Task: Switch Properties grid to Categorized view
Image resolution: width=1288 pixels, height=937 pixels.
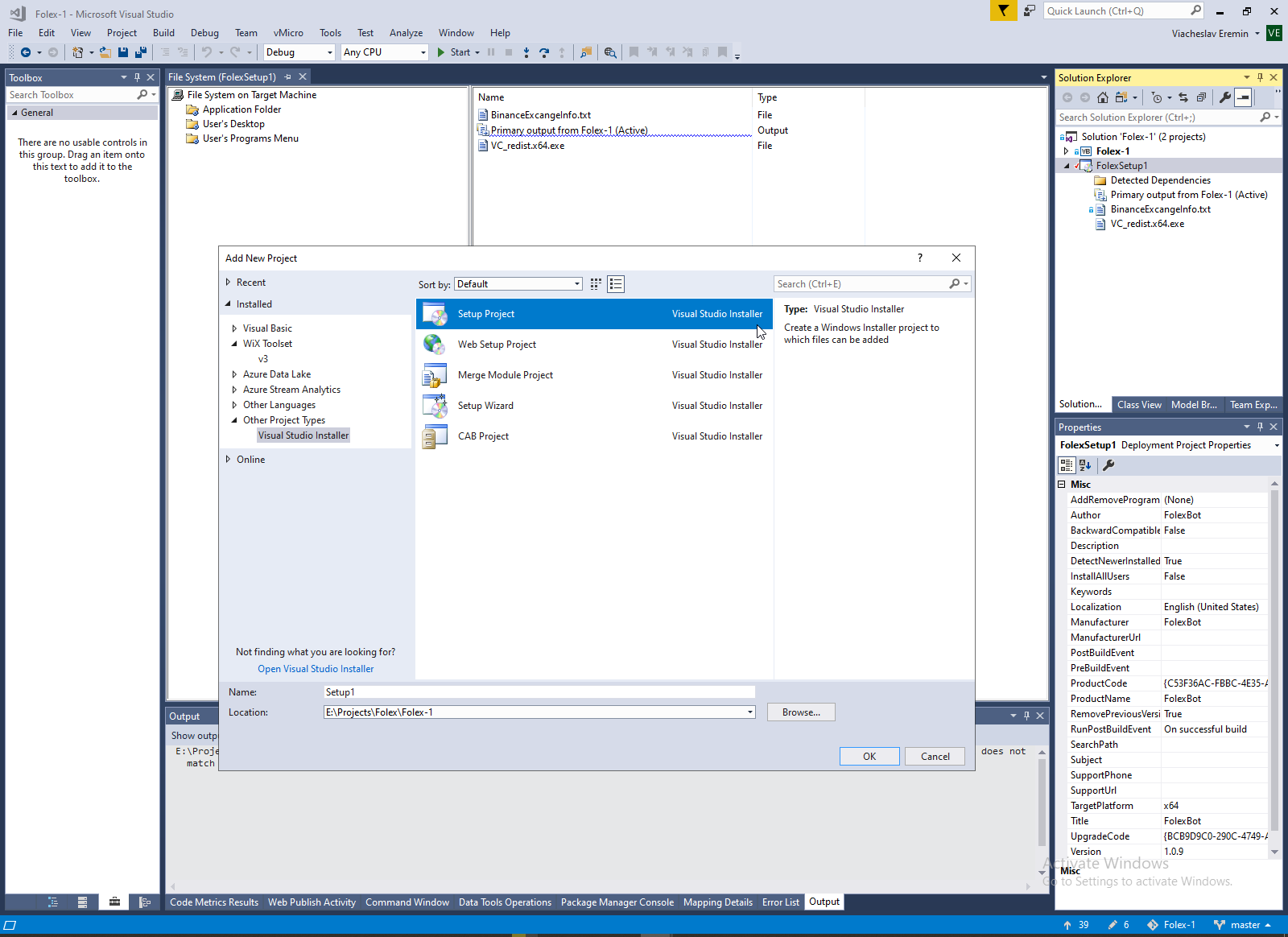Action: tap(1067, 465)
